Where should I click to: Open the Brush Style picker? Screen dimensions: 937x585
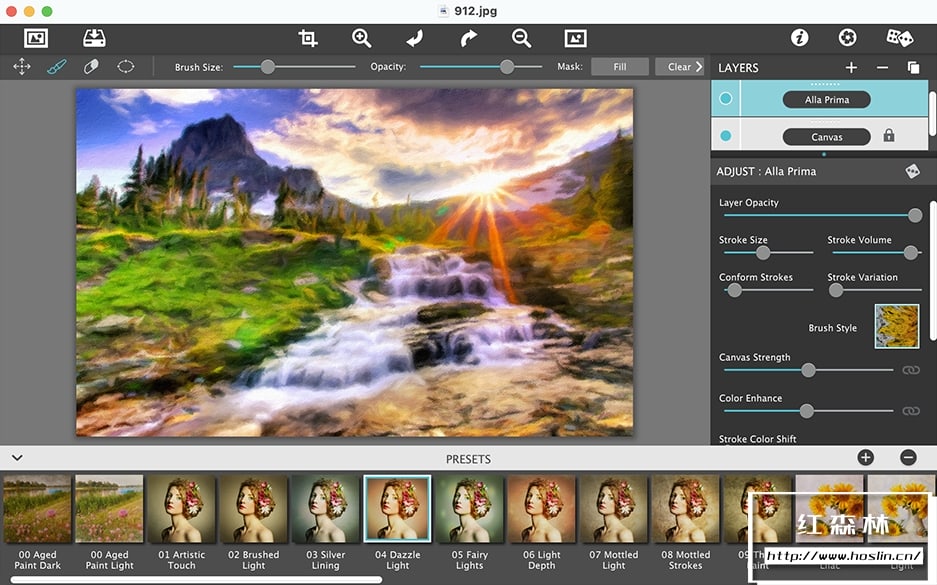click(896, 327)
